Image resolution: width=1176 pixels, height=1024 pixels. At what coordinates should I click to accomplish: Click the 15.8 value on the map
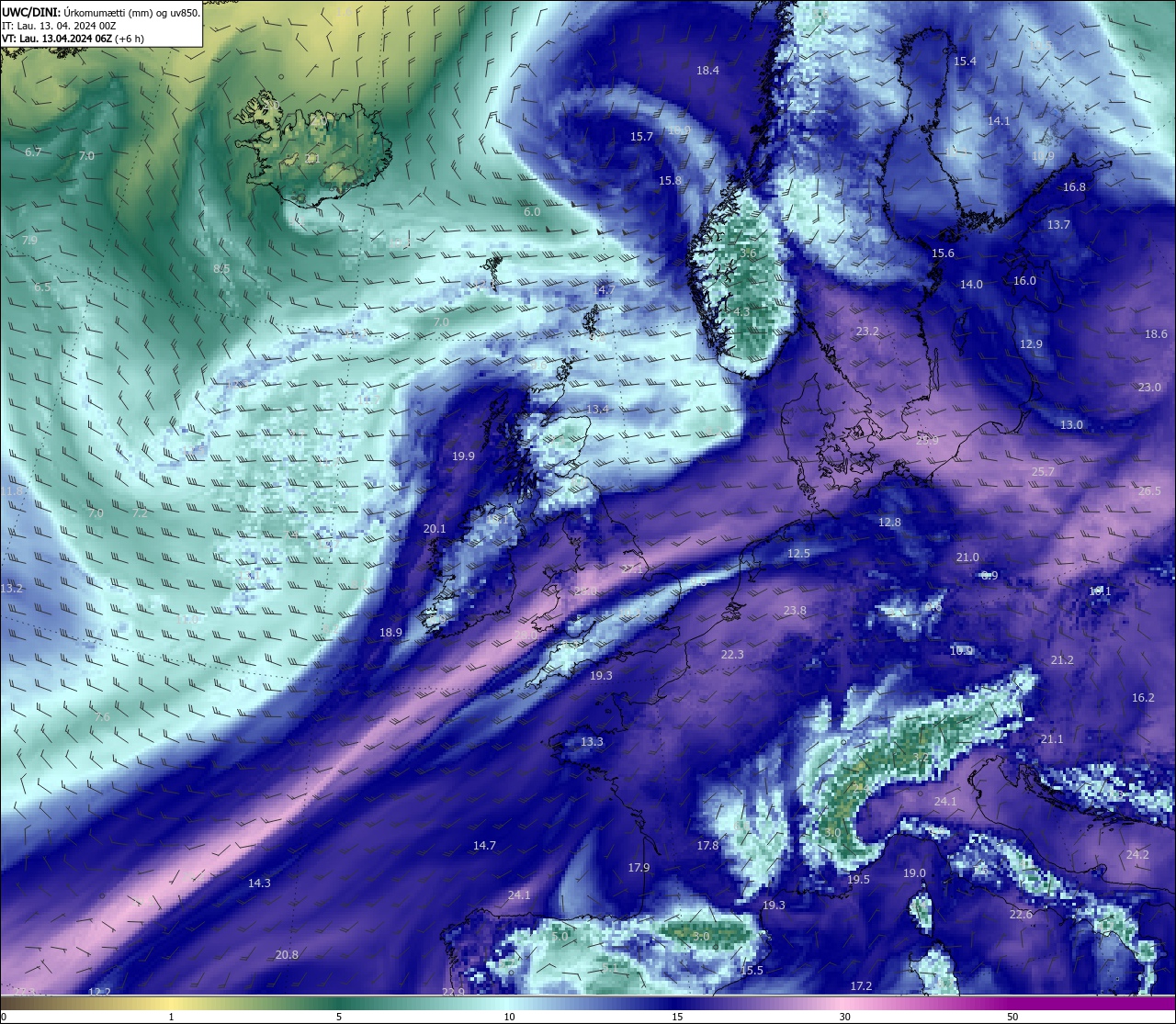[671, 181]
